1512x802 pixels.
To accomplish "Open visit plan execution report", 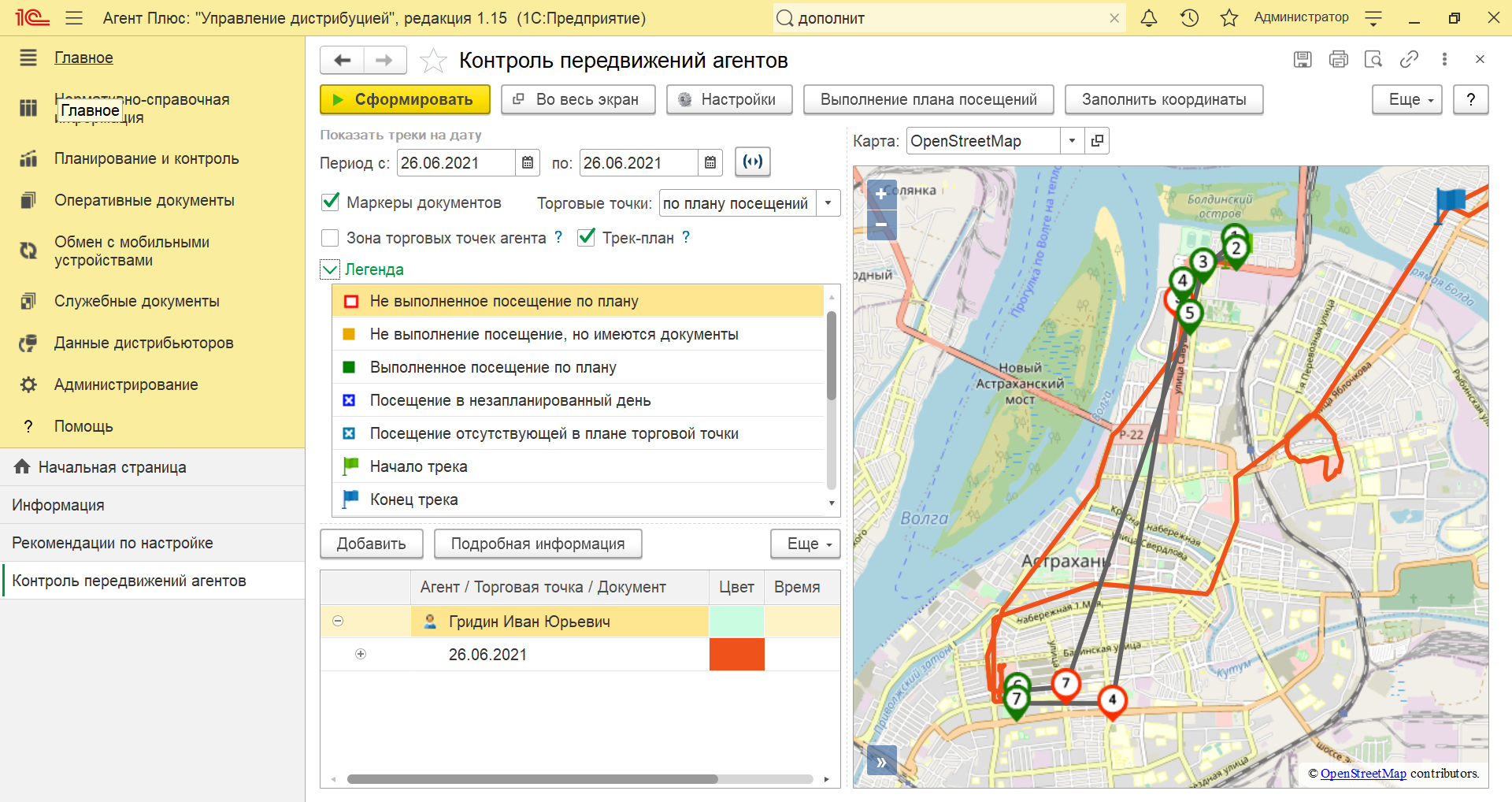I will [928, 99].
